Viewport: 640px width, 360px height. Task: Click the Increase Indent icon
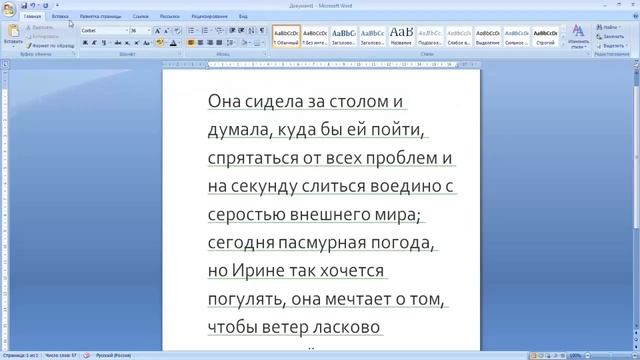(x=241, y=31)
